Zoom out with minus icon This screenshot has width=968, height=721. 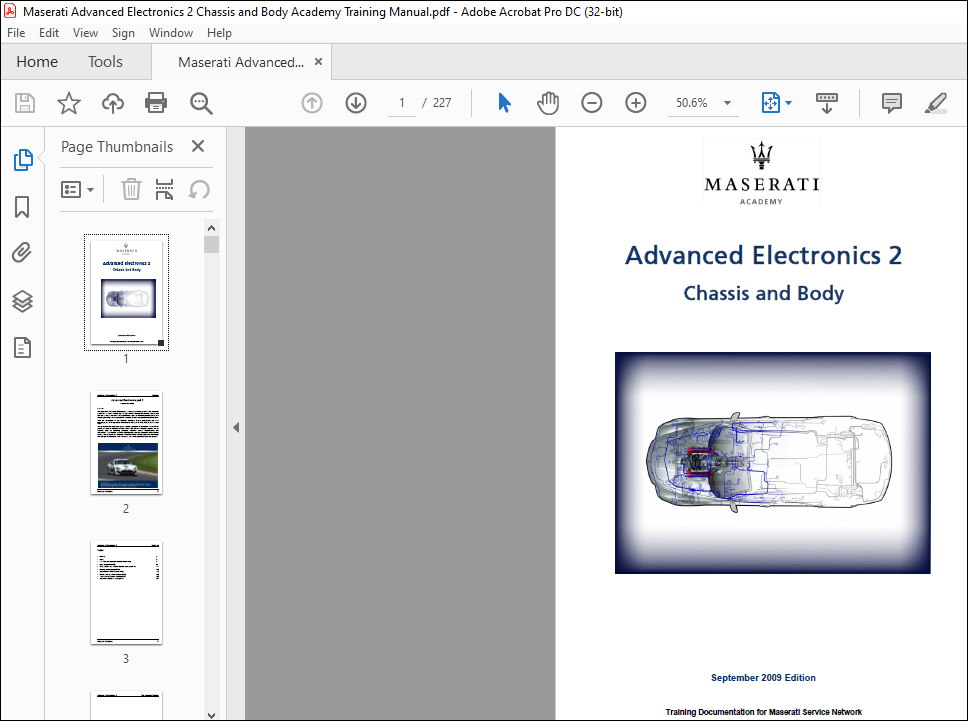pos(591,102)
